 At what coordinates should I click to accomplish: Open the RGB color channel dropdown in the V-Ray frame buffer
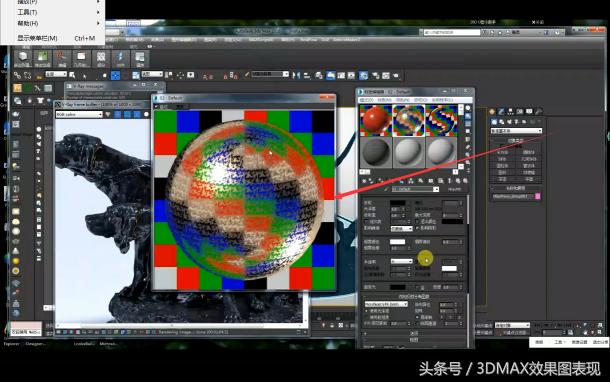pos(79,114)
